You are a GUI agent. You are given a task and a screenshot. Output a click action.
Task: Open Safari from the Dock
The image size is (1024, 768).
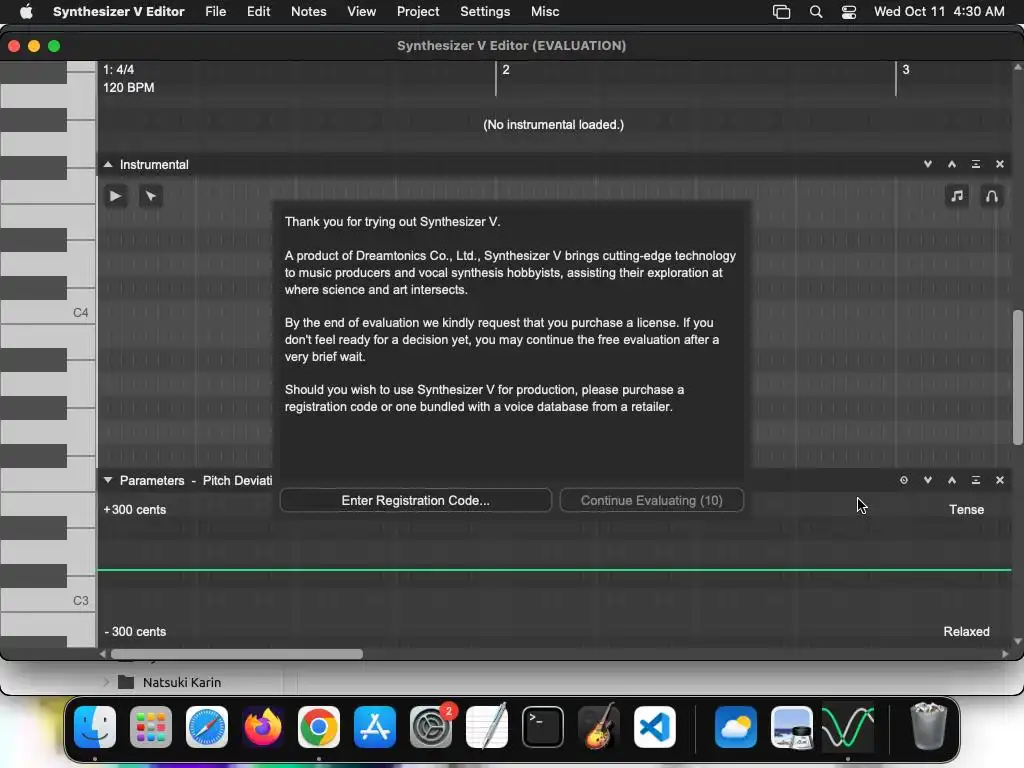click(207, 727)
